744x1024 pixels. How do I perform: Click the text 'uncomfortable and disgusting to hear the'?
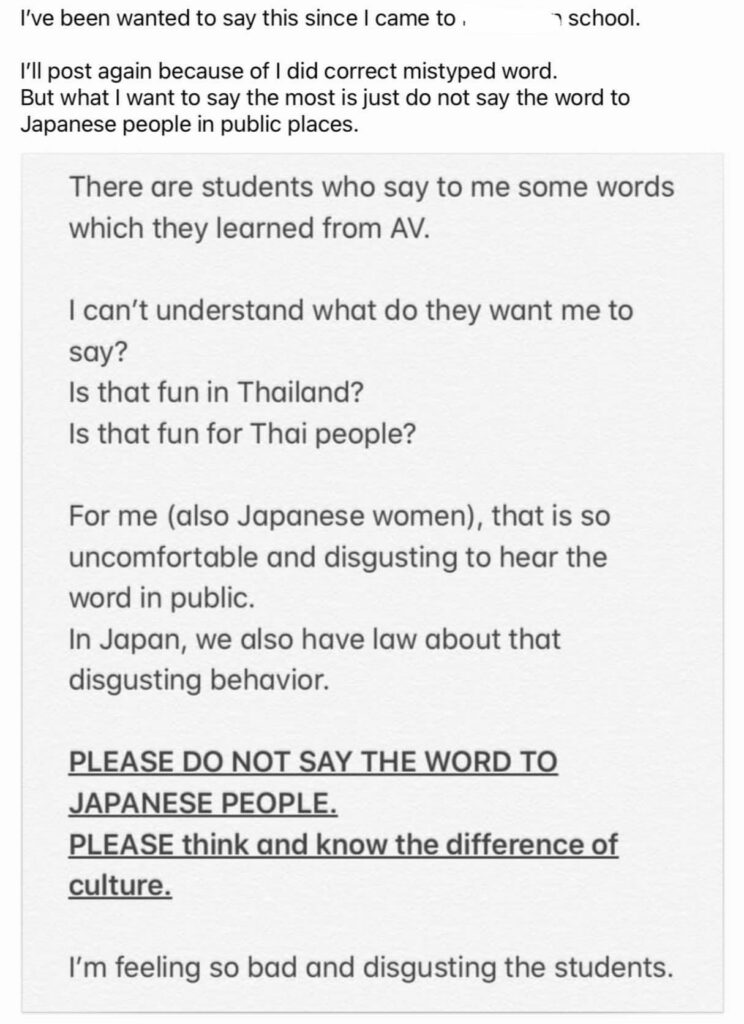(338, 557)
